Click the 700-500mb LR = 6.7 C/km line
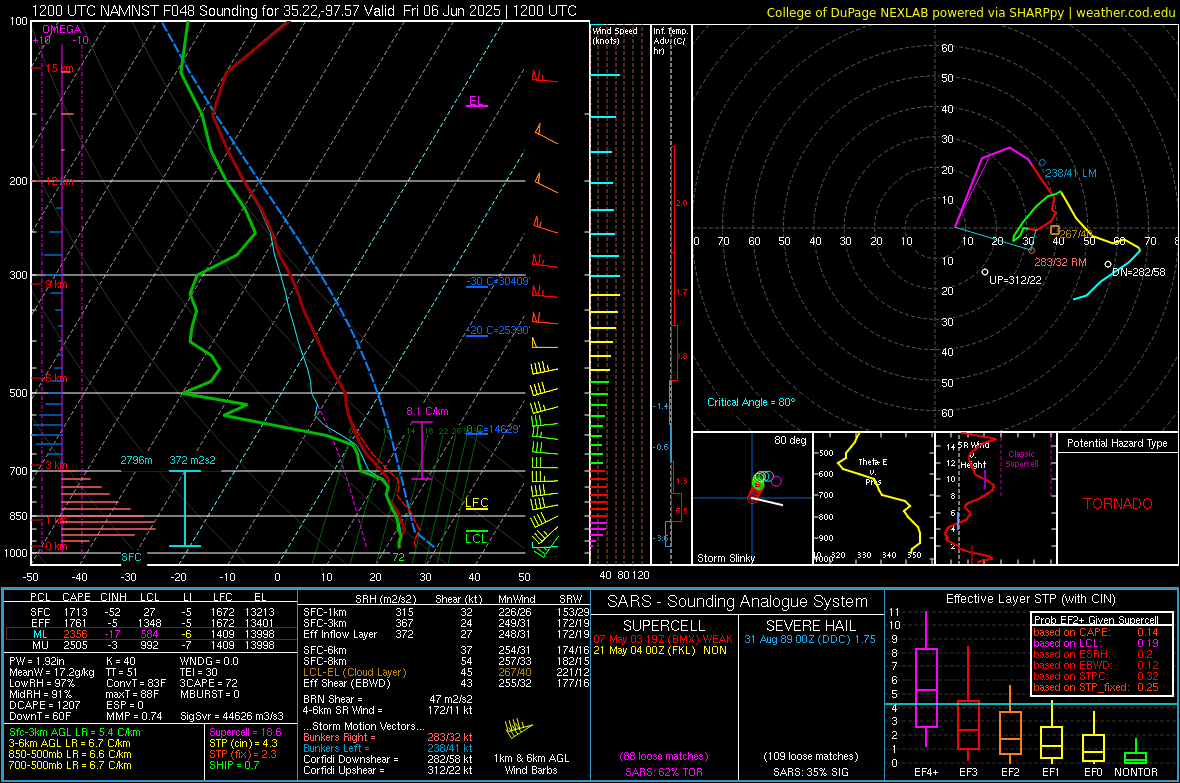Image resolution: width=1180 pixels, height=783 pixels. point(70,765)
